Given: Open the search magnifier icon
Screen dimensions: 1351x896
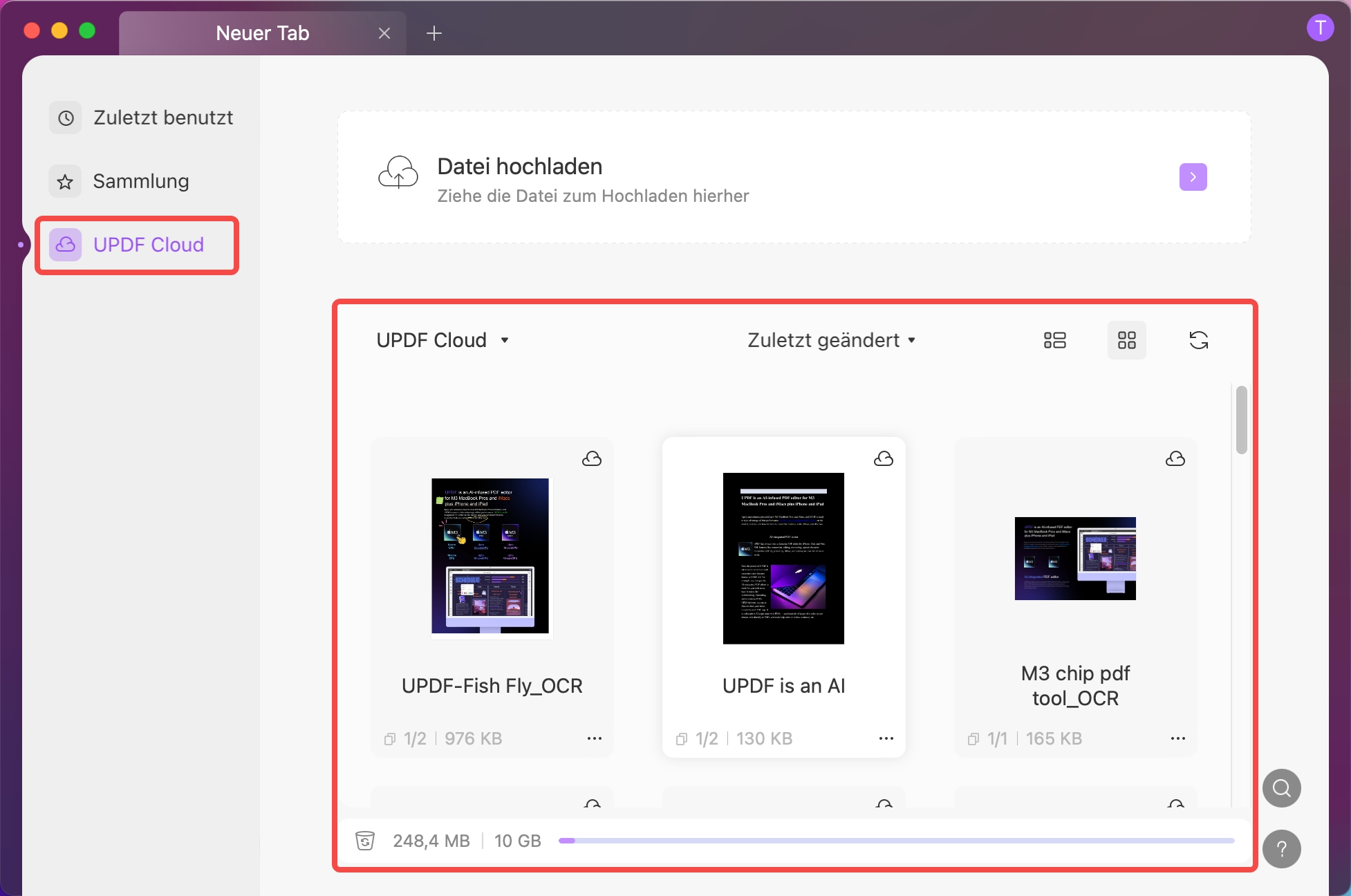Looking at the screenshot, I should tap(1281, 787).
